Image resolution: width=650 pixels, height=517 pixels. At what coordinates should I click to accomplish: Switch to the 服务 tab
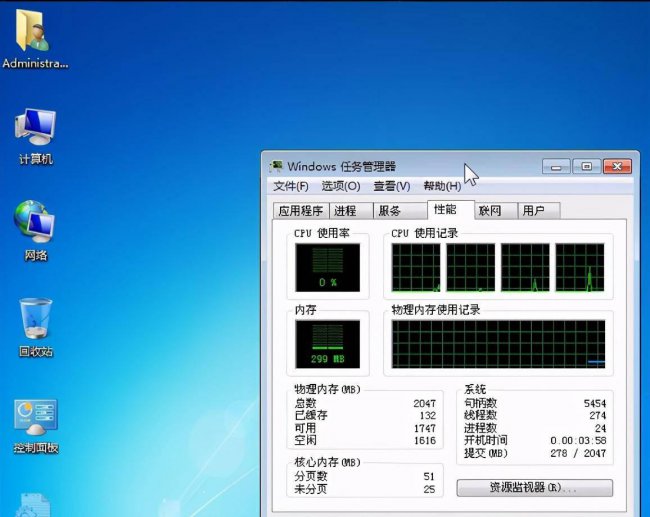click(400, 211)
